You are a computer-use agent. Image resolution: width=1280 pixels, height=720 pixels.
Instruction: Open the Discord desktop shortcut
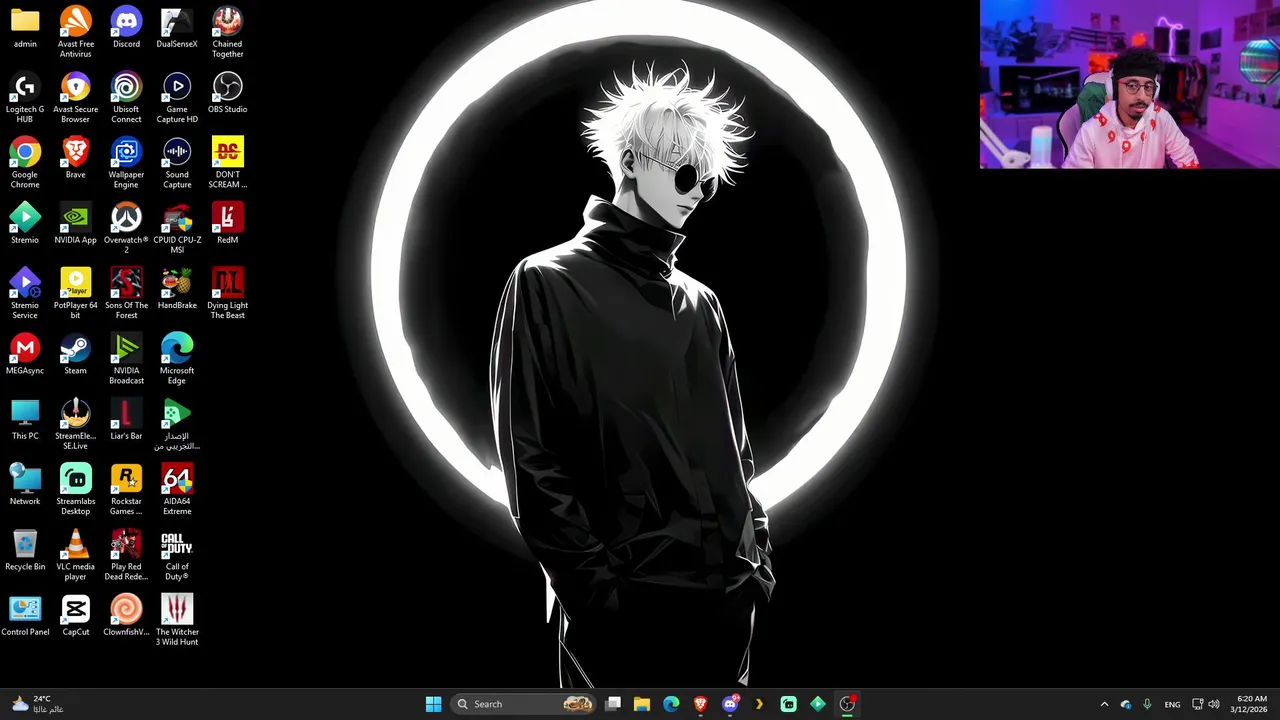126,28
